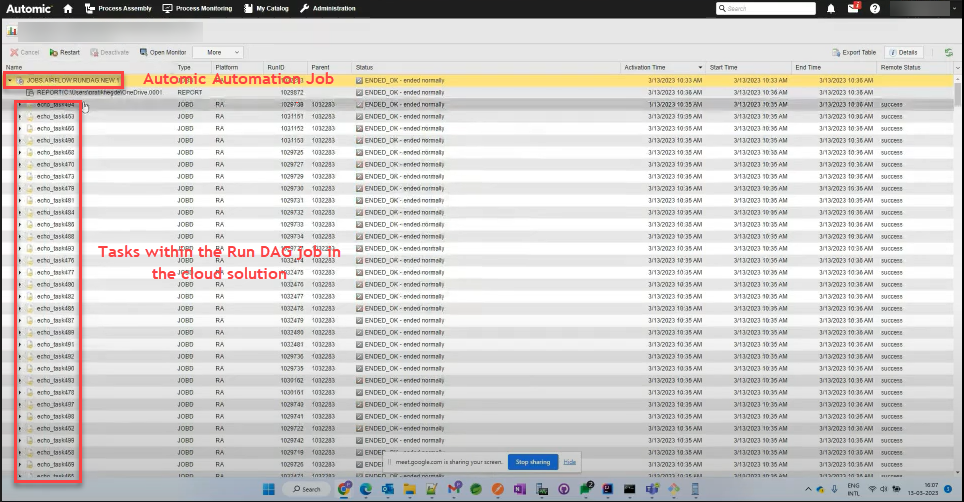The width and height of the screenshot is (964, 502).
Task: Click the RunID cell 1032479
Action: 292,321
